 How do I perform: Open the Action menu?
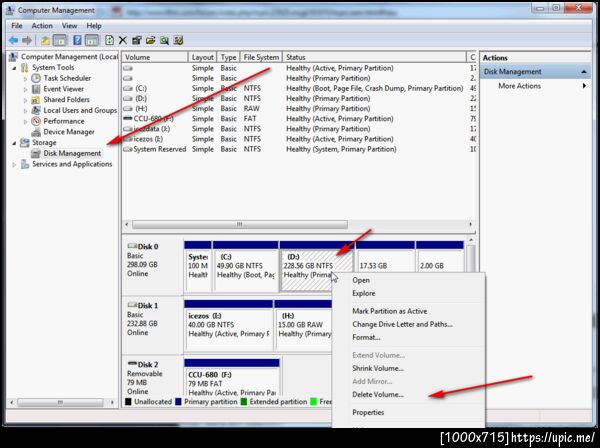[42, 26]
